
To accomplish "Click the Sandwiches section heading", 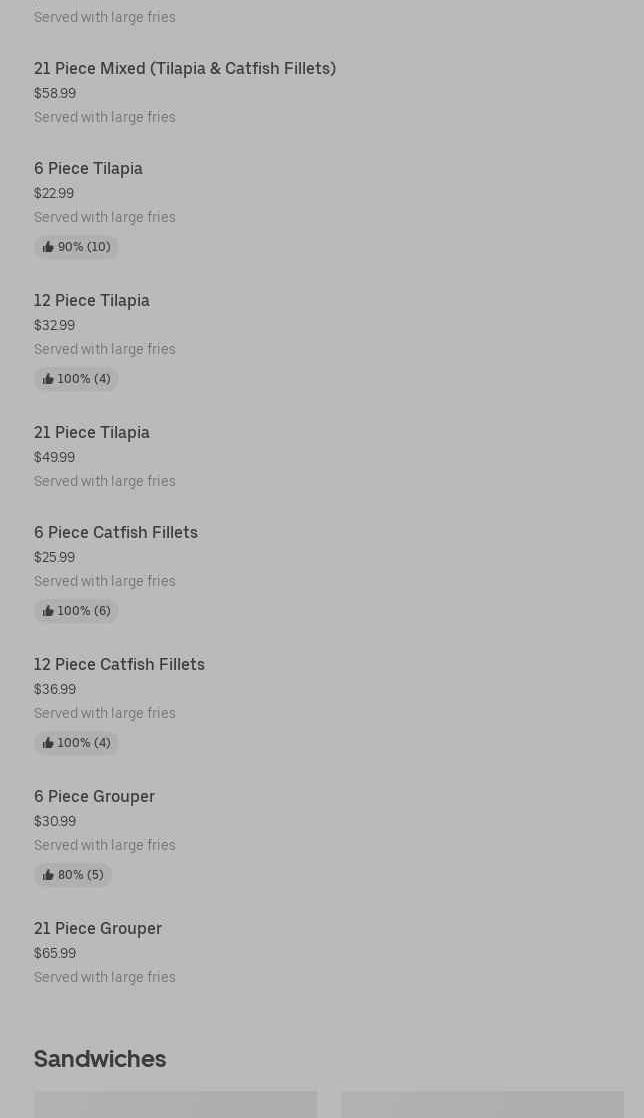I will (x=100, y=1059).
